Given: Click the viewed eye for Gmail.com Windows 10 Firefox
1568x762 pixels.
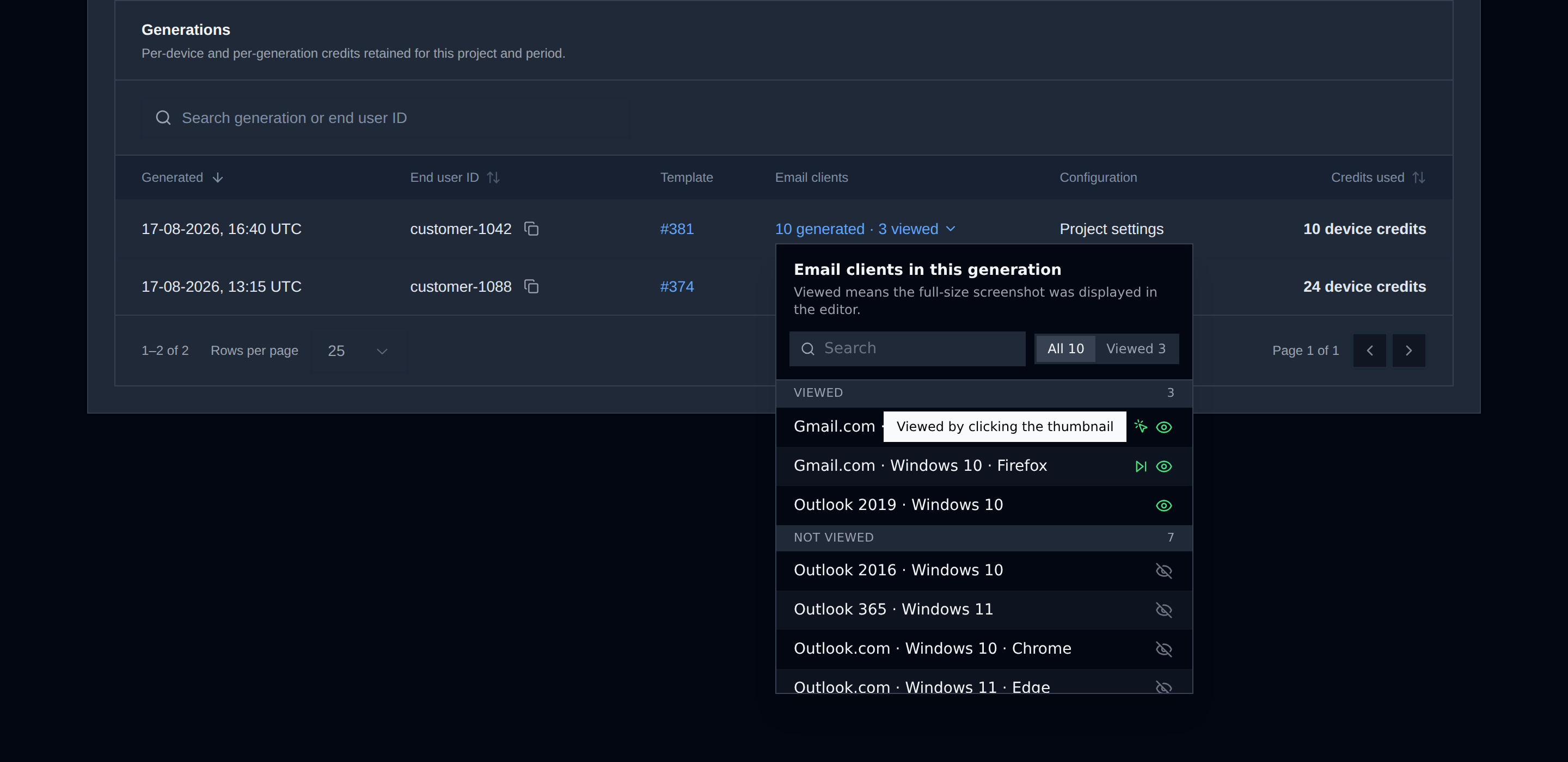Looking at the screenshot, I should (x=1164, y=466).
